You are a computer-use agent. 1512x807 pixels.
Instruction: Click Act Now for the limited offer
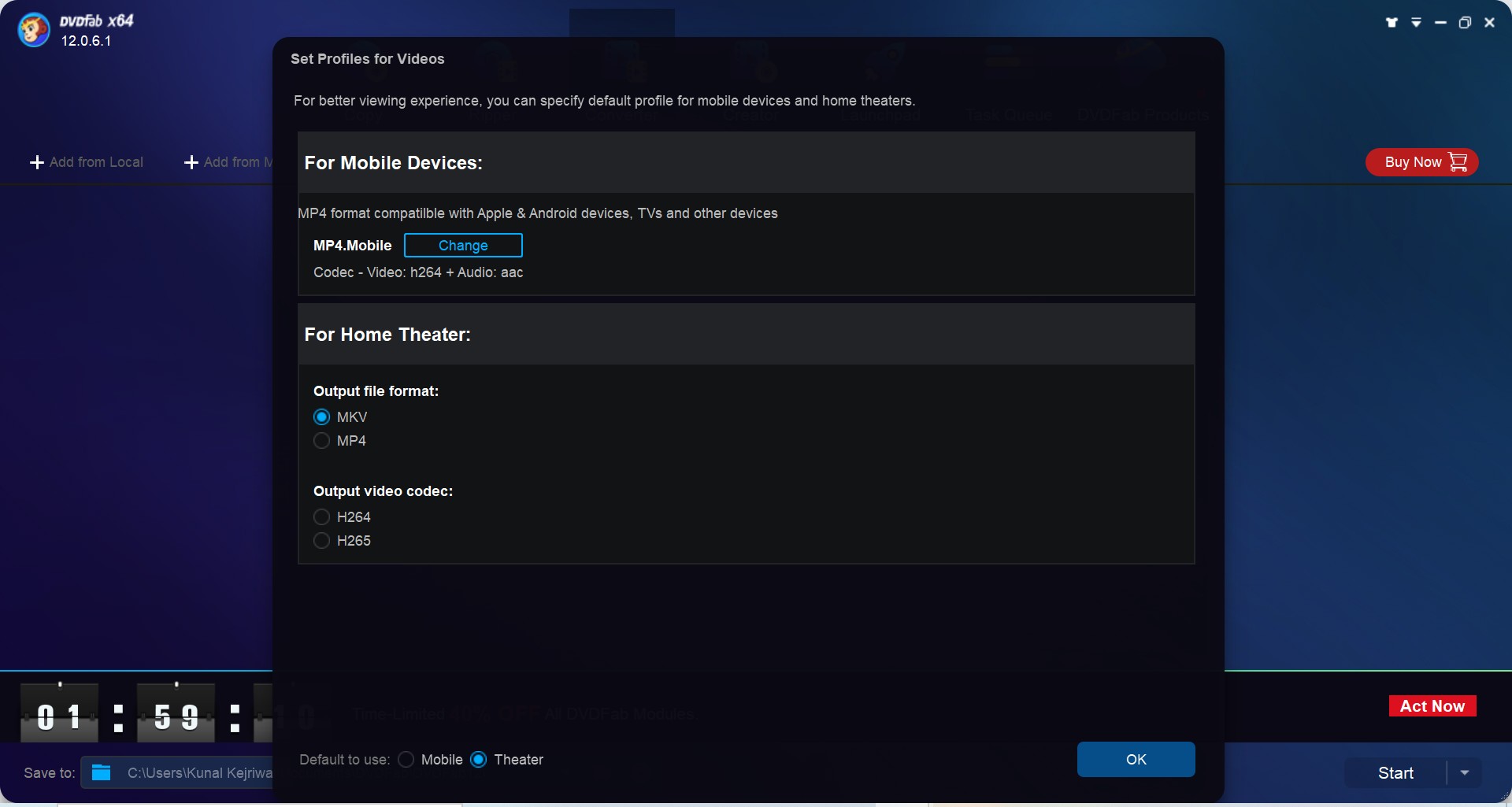tap(1432, 705)
